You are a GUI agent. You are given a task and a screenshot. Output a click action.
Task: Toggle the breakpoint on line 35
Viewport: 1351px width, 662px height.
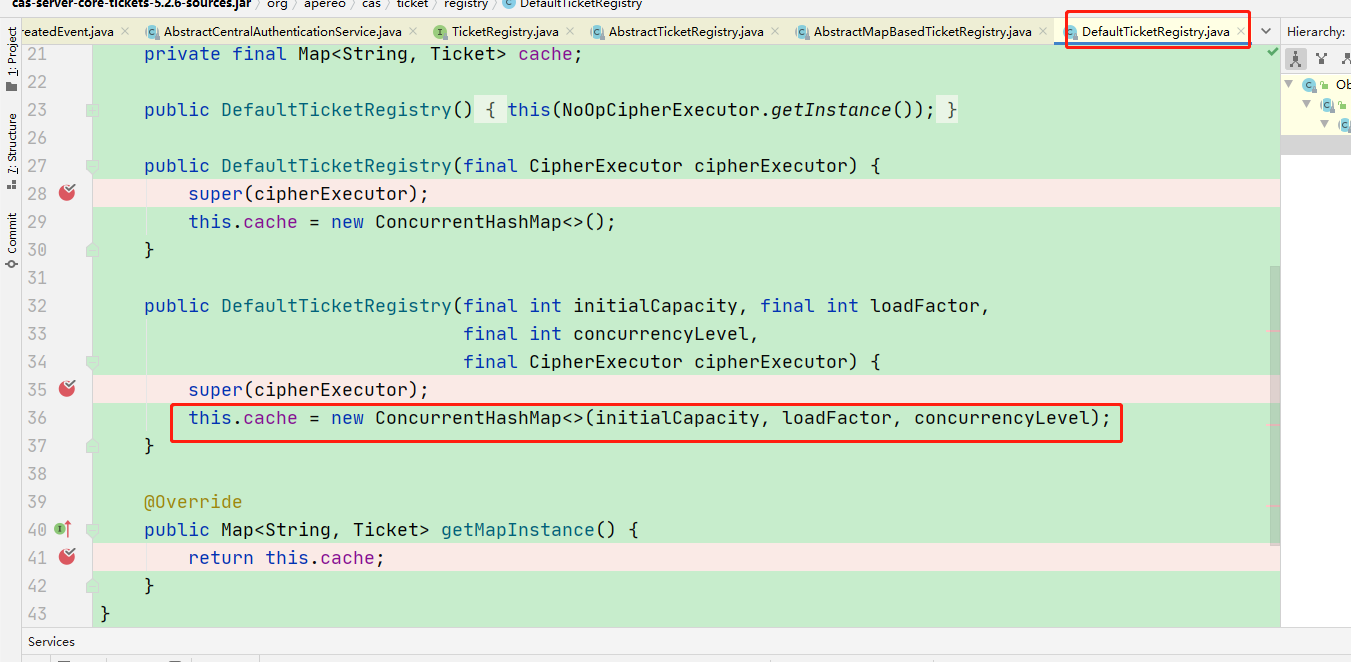pyautogui.click(x=67, y=388)
